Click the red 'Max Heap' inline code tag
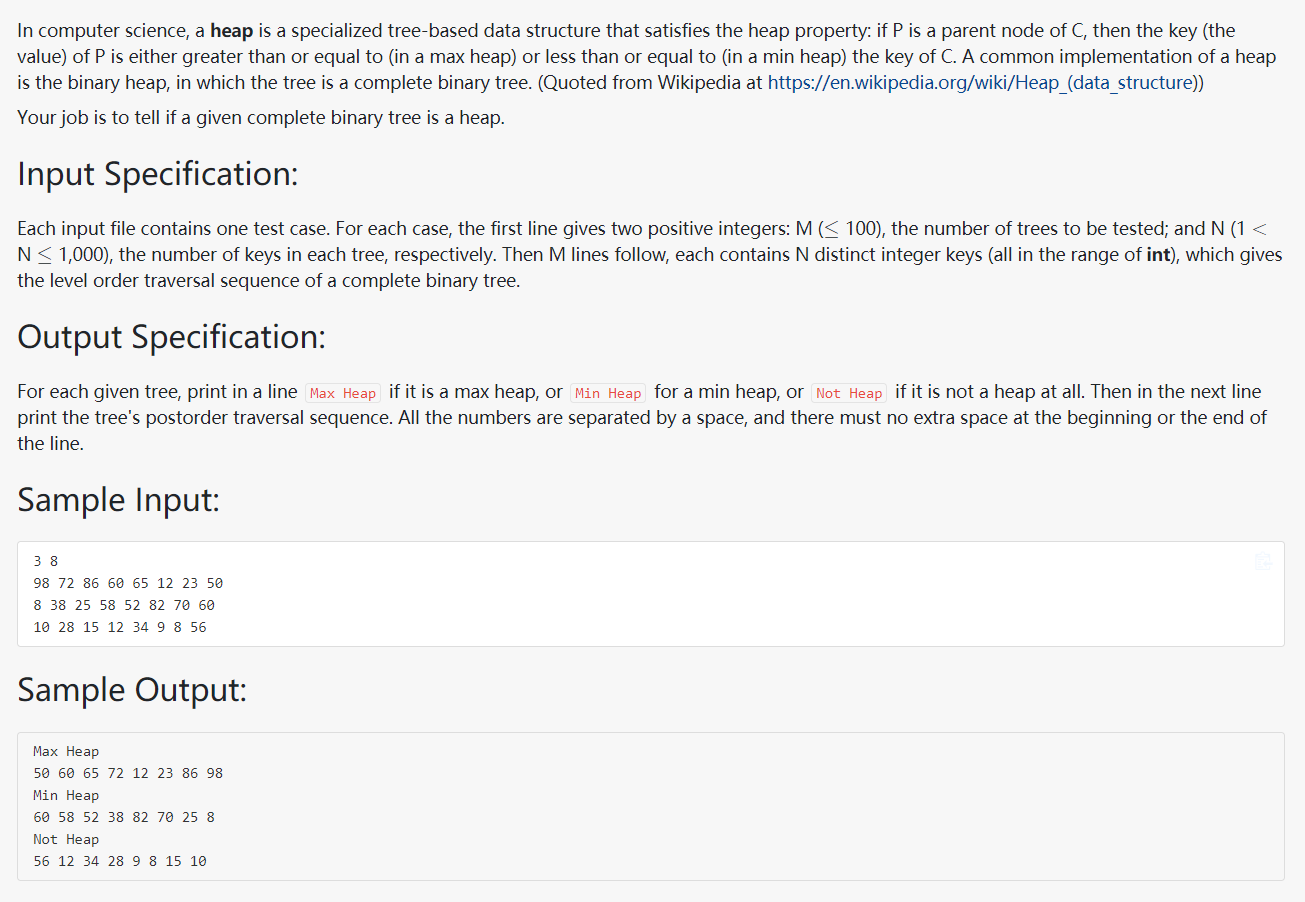The image size is (1305, 902). (x=343, y=393)
